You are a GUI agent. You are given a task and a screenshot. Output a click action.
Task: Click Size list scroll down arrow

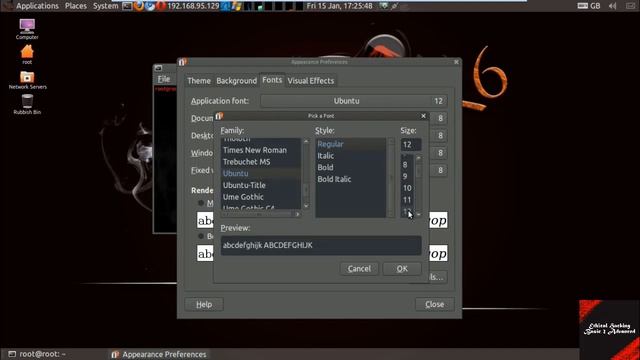coord(418,215)
